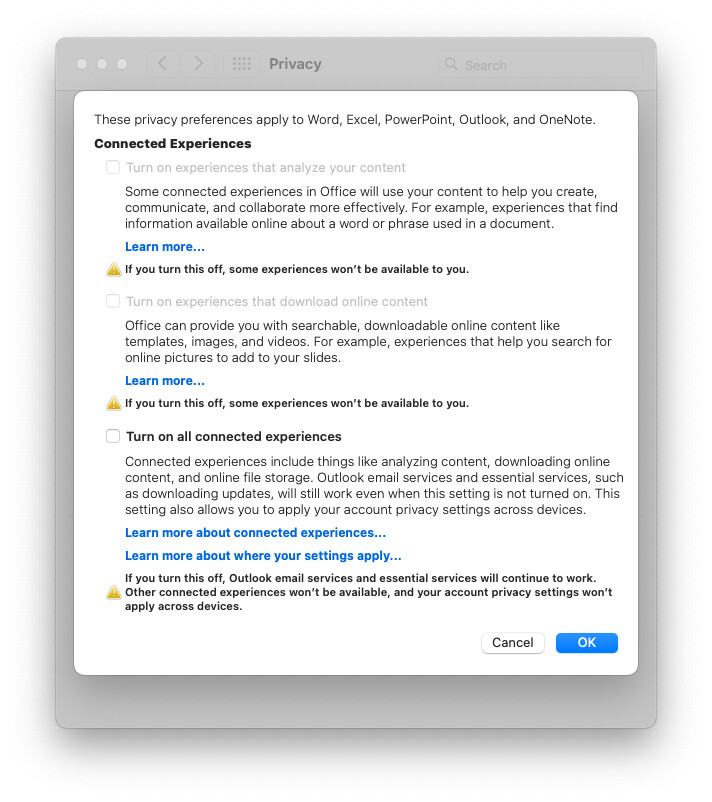The width and height of the screenshot is (712, 802).
Task: Minimize the Privacy window
Action: pyautogui.click(x=102, y=64)
